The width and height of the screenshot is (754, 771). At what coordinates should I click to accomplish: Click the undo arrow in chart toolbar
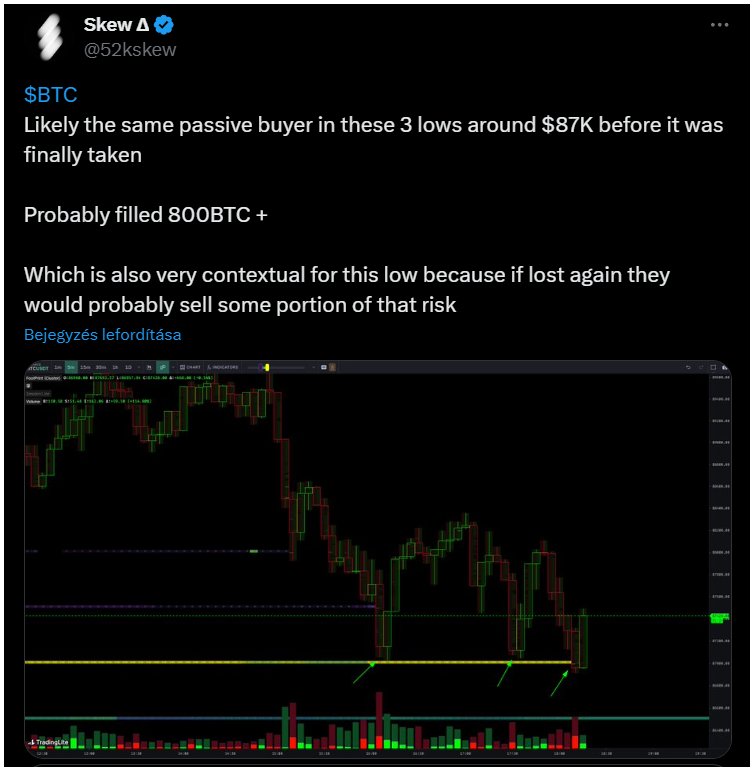pyautogui.click(x=688, y=367)
